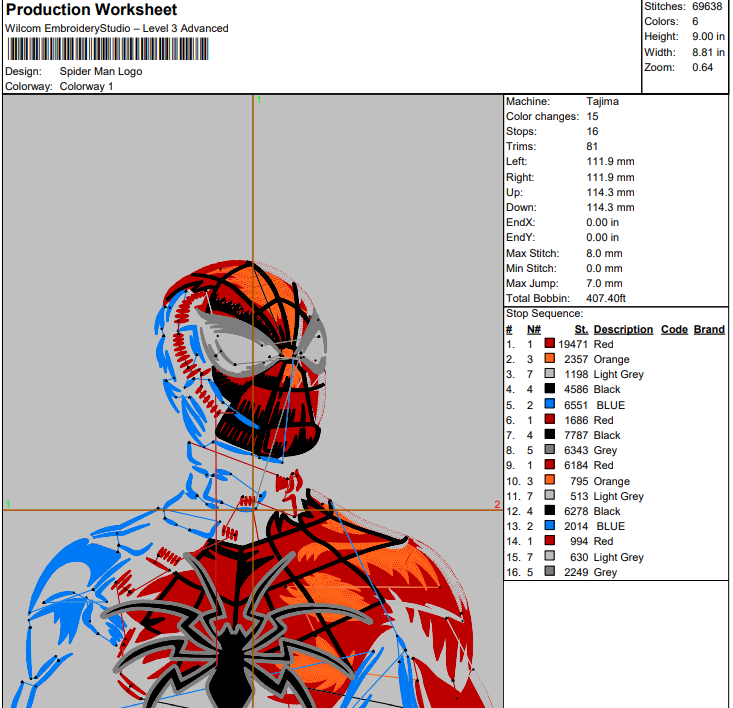733x708 pixels.
Task: Click the Grey swatch in stop 16
Action: coord(550,571)
